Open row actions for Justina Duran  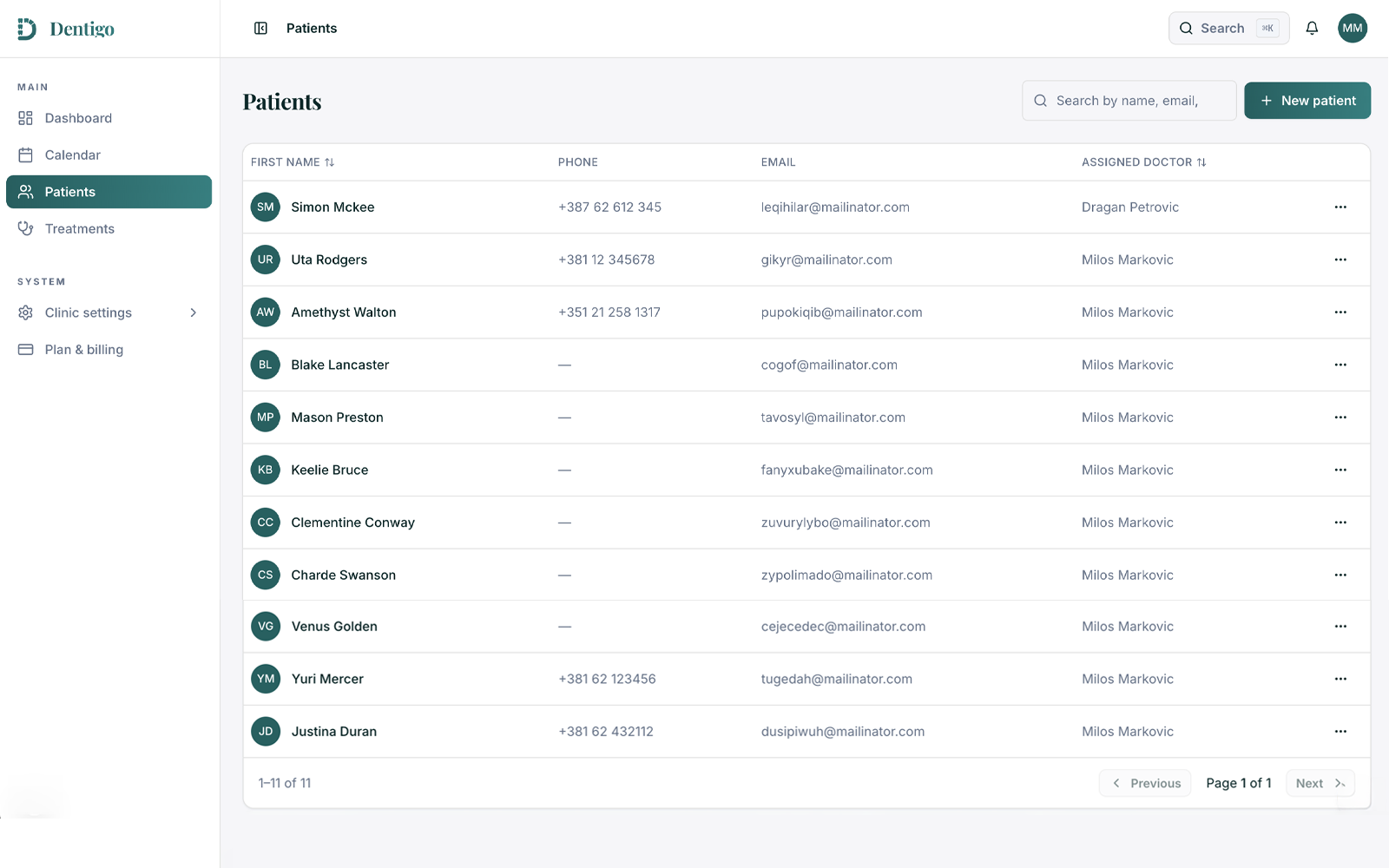pyautogui.click(x=1340, y=732)
